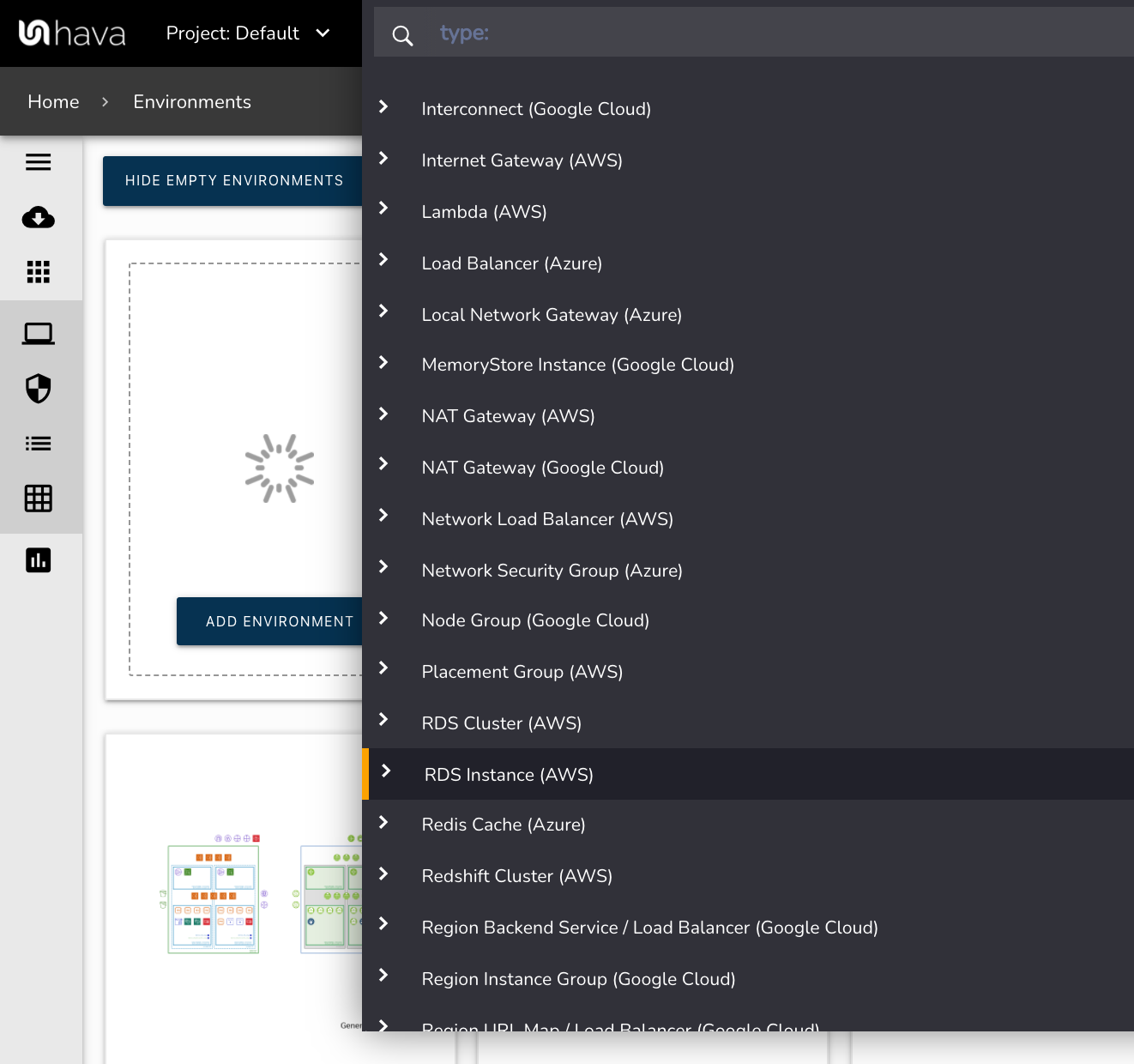Click the cloud download sidebar icon
The image size is (1134, 1064).
pyautogui.click(x=38, y=218)
